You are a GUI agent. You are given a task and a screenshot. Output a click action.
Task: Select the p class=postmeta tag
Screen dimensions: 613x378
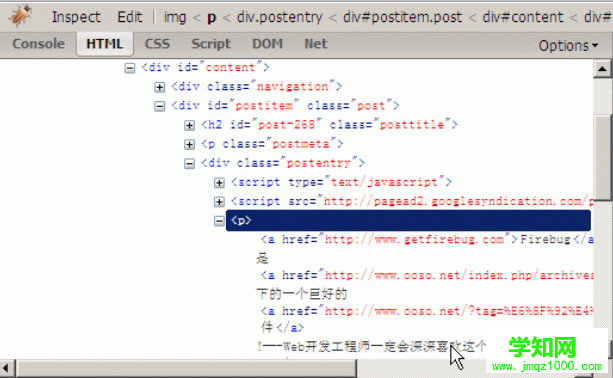pyautogui.click(x=272, y=144)
